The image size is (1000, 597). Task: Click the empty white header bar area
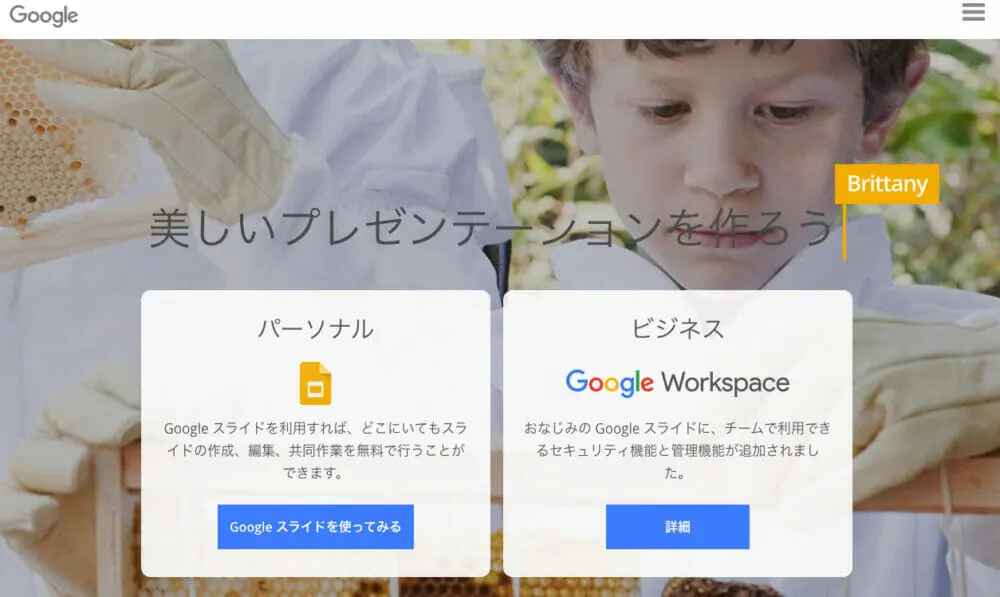click(510, 18)
